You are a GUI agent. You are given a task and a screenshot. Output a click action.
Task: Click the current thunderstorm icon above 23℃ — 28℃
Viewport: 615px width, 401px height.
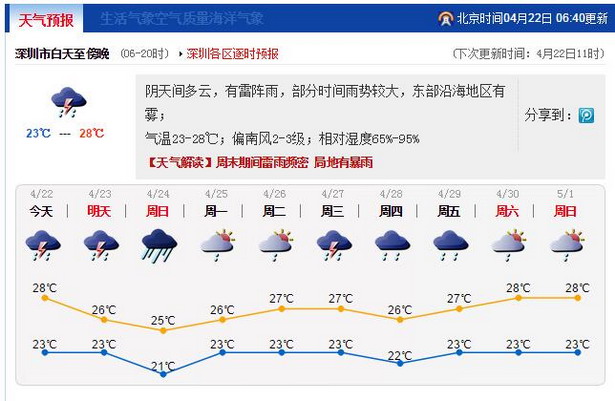[67, 102]
